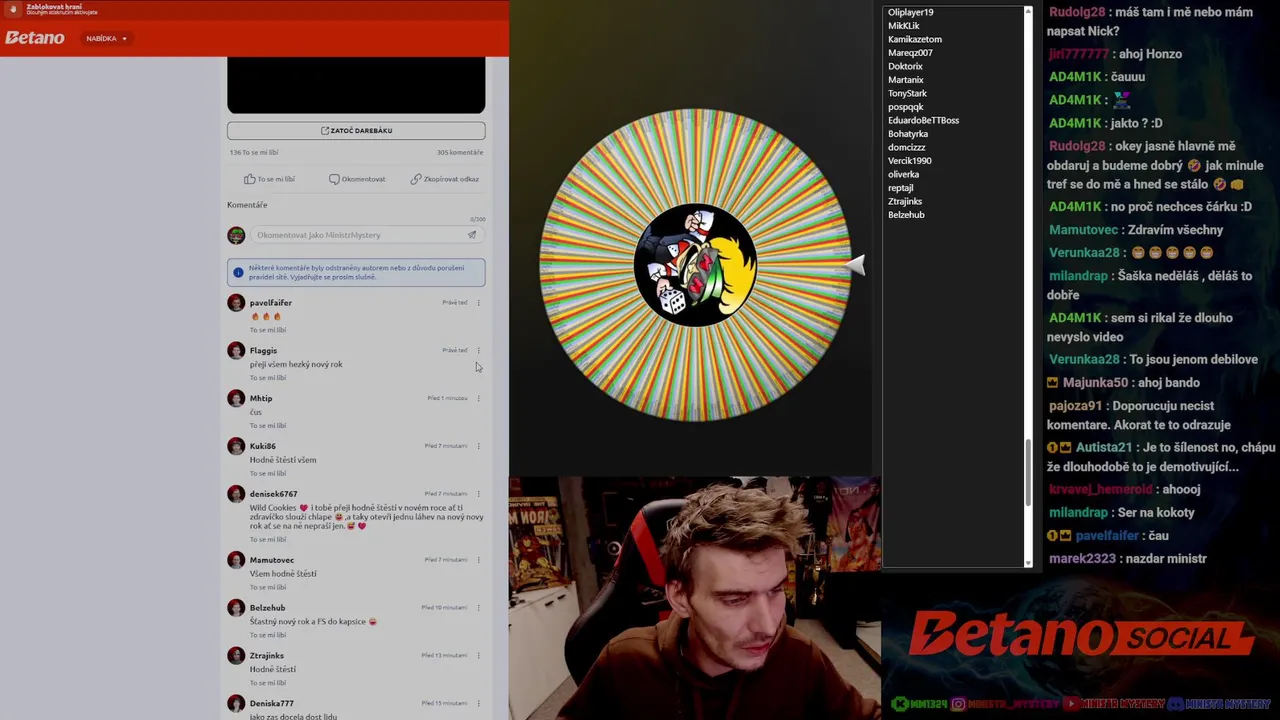Copy link via Zkopírovat odkaz

point(445,179)
